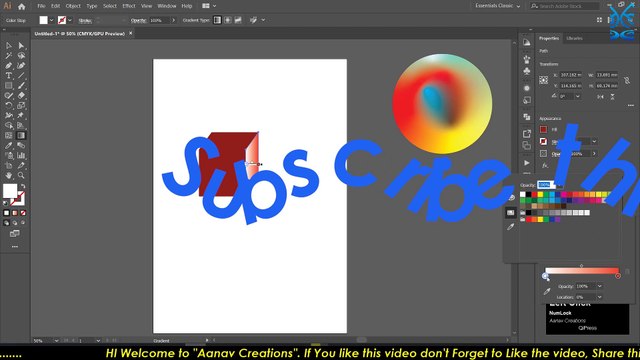640x360 pixels.
Task: Select Freeform gradient type
Action: click(x=238, y=20)
